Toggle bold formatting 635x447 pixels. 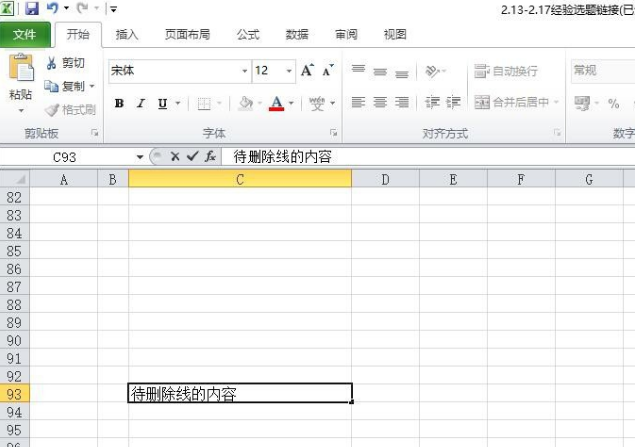click(x=119, y=104)
